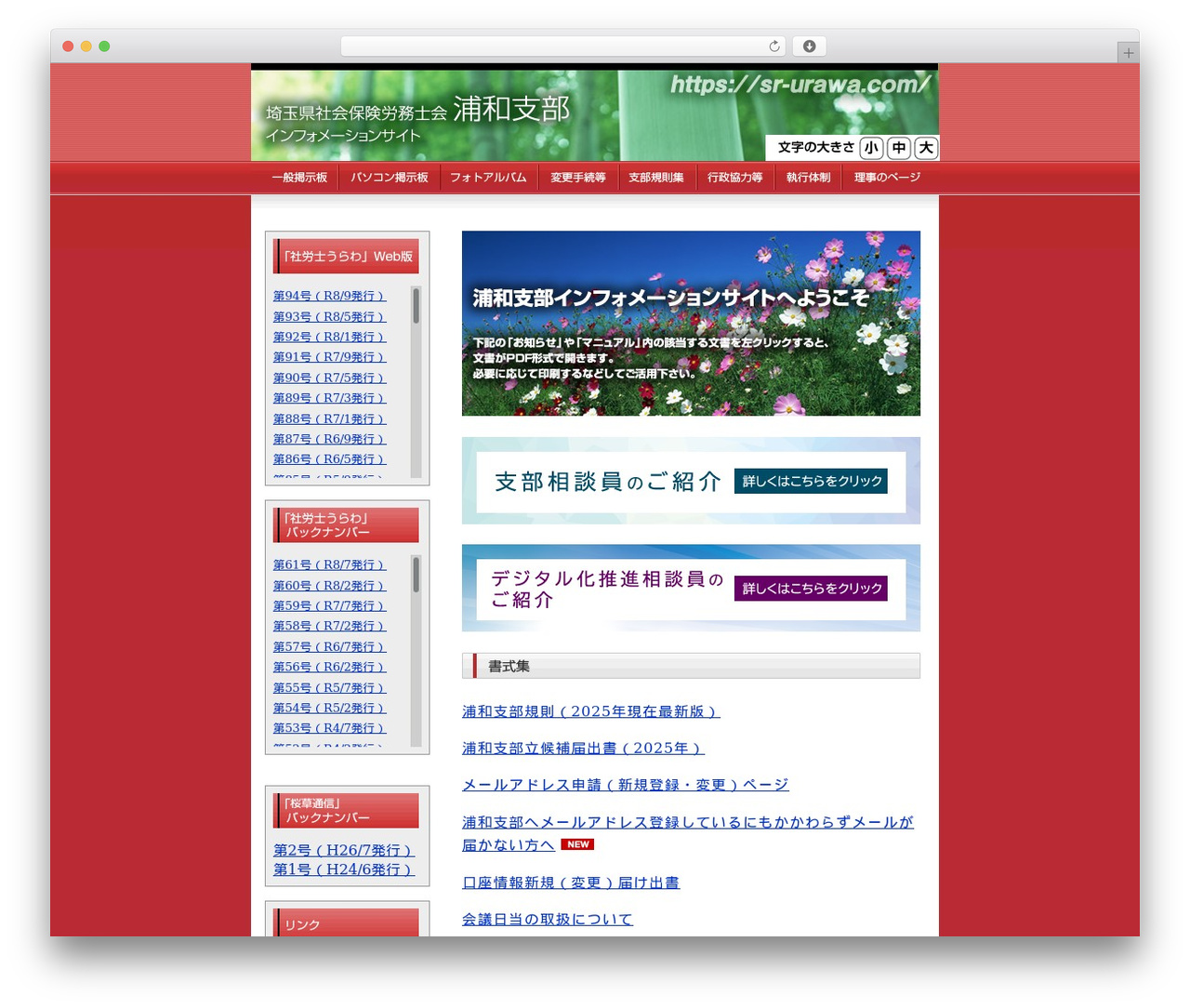Click the cosmos flower welcome banner image
Image resolution: width=1190 pixels, height=1008 pixels.
point(691,324)
